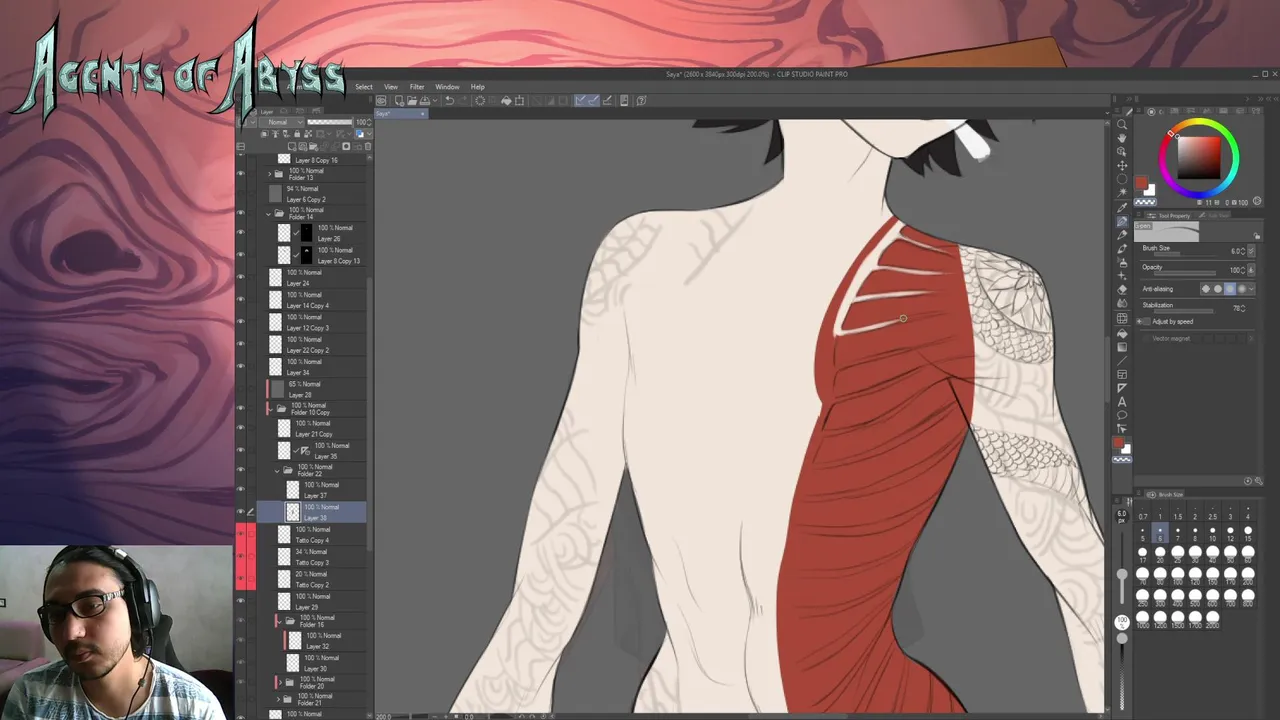Toggle Snap to Ruler in command bar
1280x720 pixels.
[581, 100]
